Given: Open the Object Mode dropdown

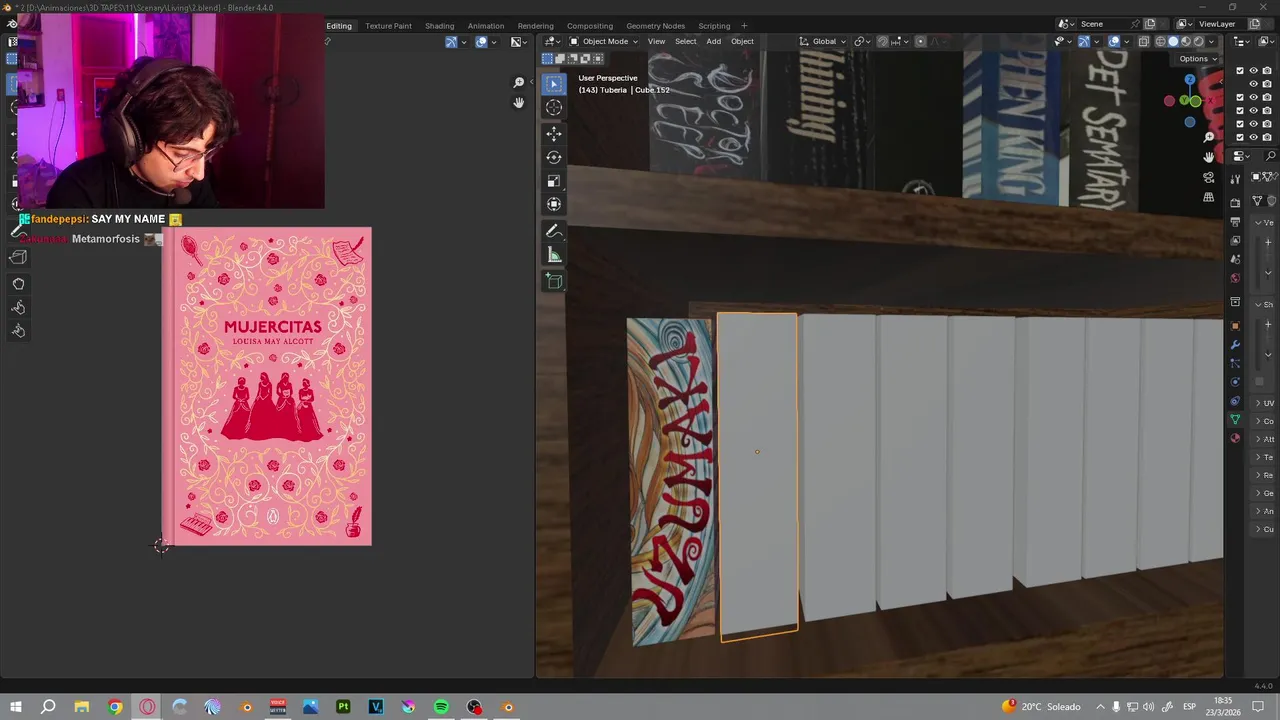Looking at the screenshot, I should coord(603,41).
